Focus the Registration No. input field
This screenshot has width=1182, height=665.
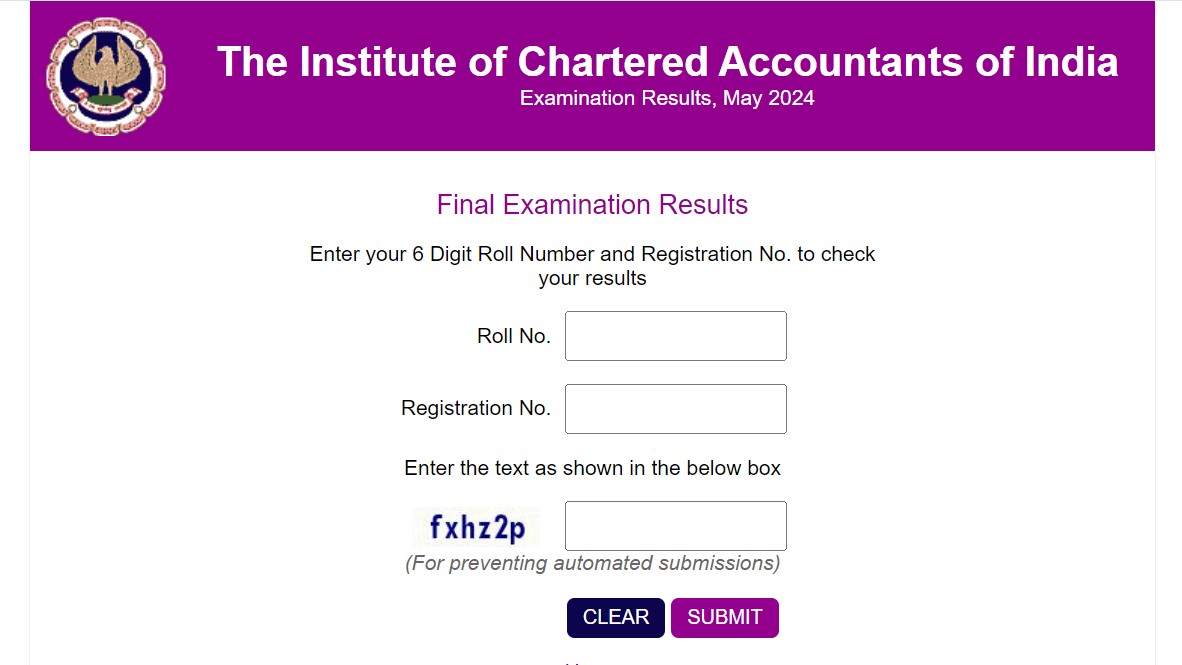pos(675,409)
